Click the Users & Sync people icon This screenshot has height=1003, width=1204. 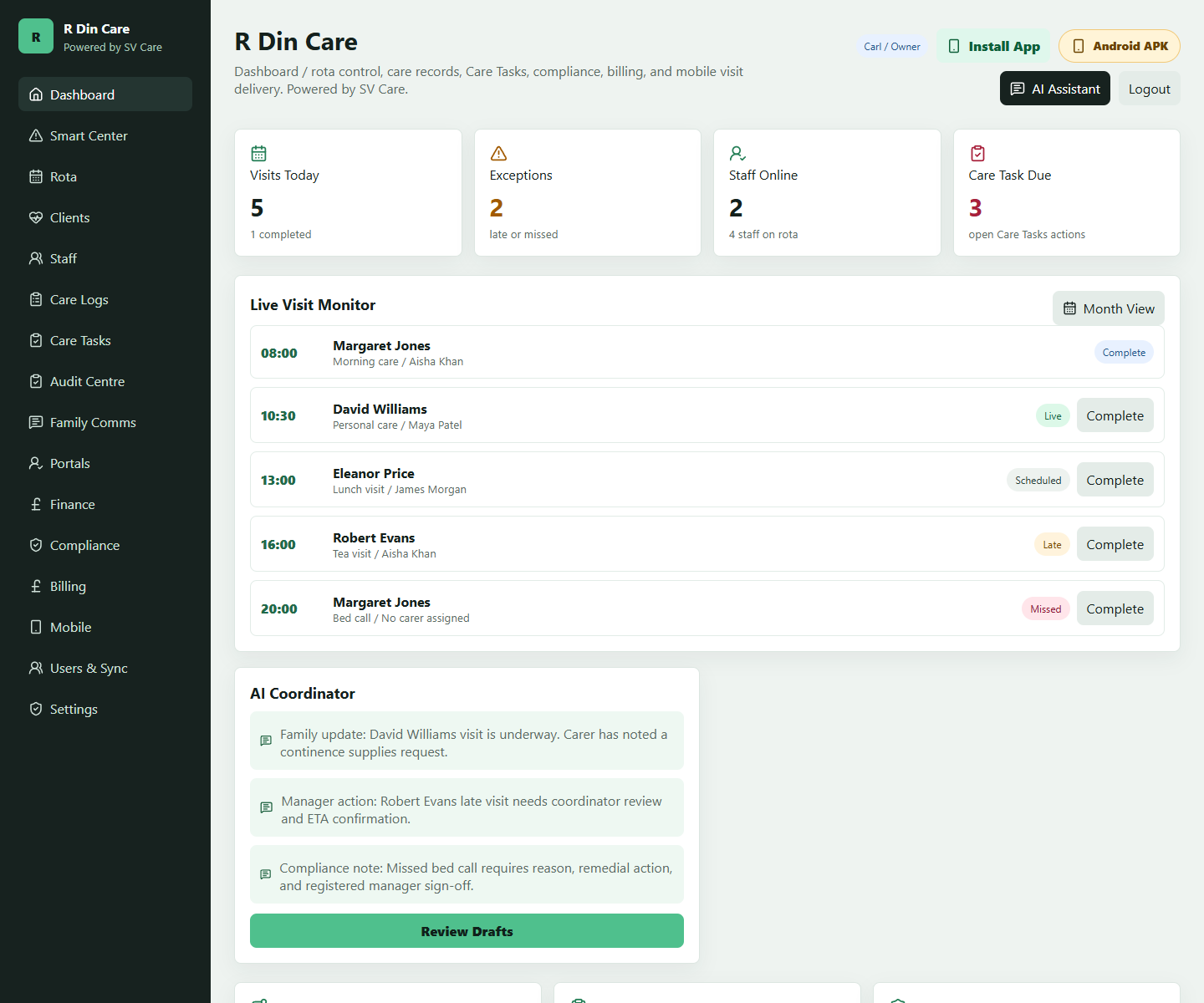(36, 668)
